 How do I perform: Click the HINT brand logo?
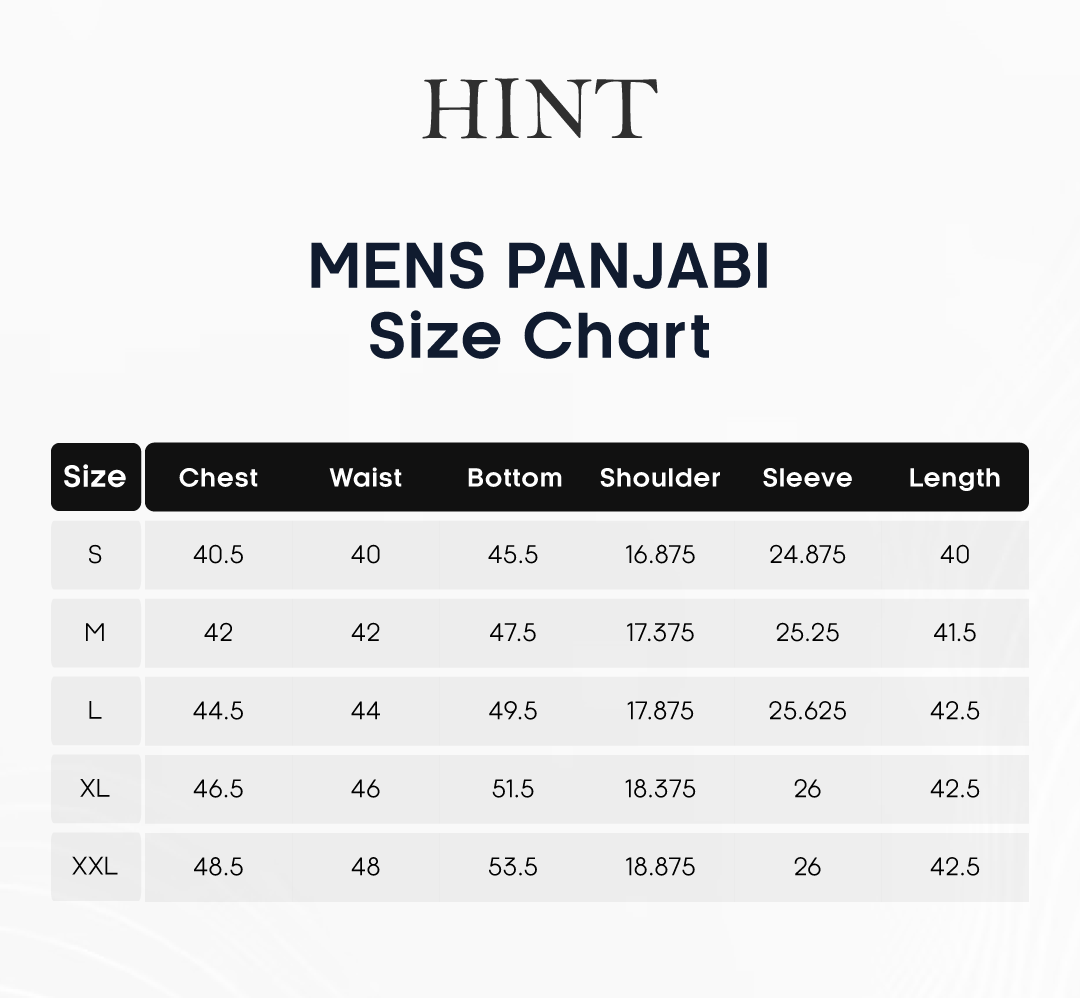[x=540, y=109]
